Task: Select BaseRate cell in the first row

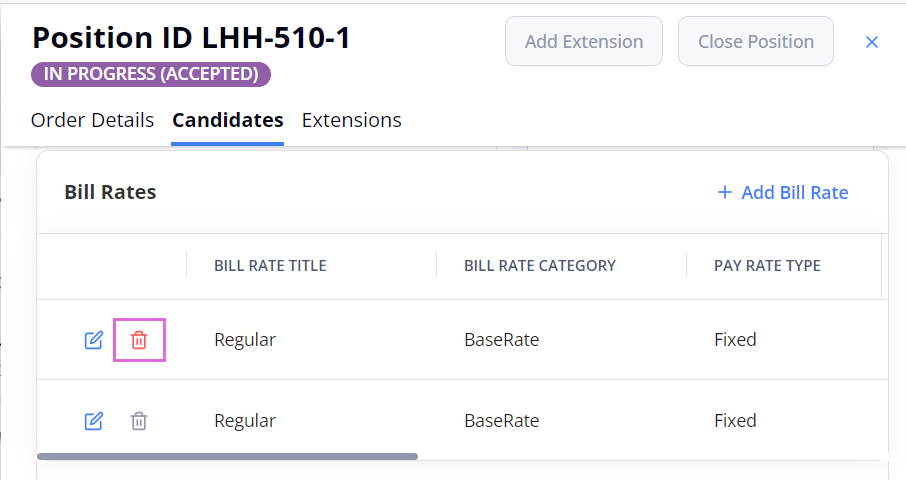Action: click(501, 340)
